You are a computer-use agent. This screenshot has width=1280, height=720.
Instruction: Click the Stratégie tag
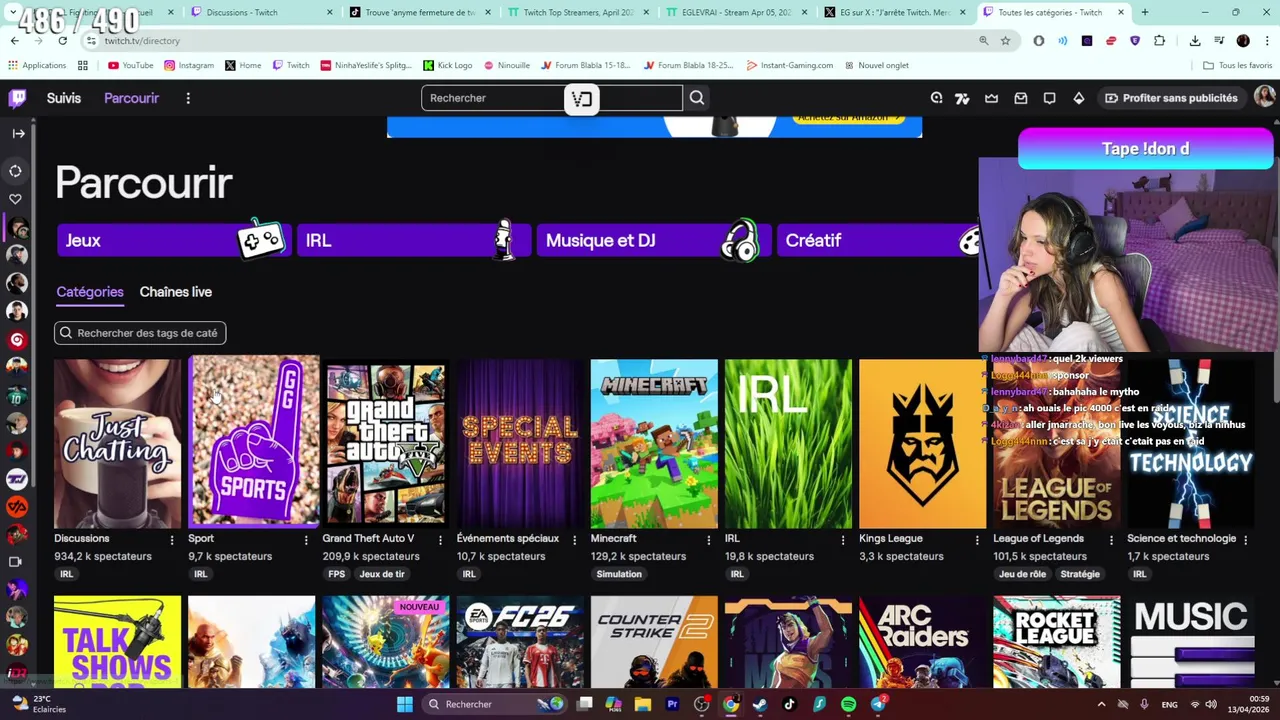[1080, 574]
